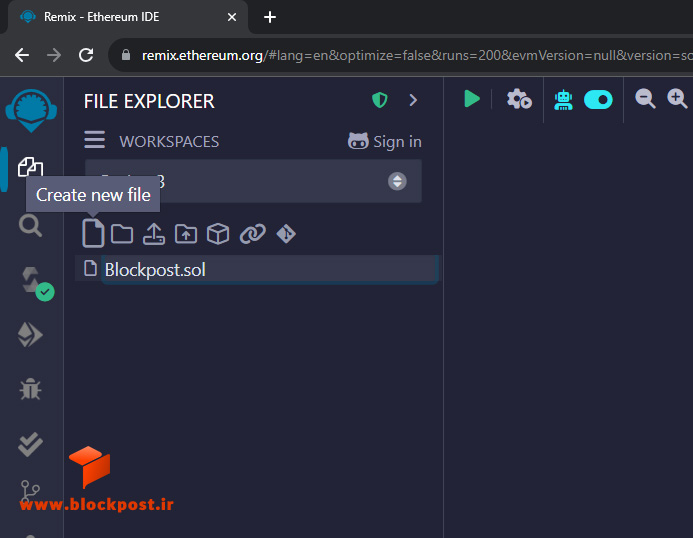Collapse File Explorer panel with chevron
Image resolution: width=693 pixels, height=538 pixels.
(413, 100)
